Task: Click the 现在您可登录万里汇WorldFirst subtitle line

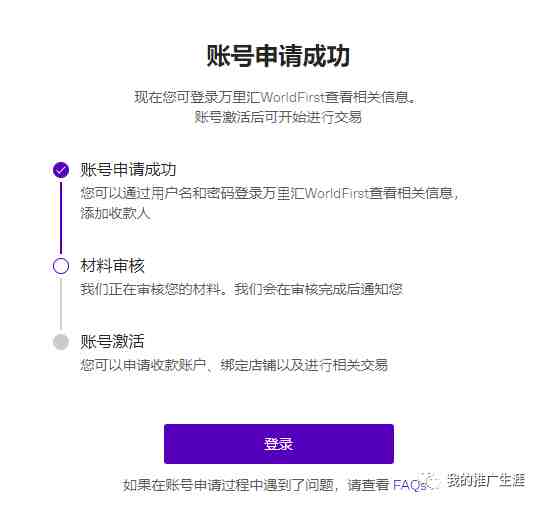Action: [x=275, y=97]
